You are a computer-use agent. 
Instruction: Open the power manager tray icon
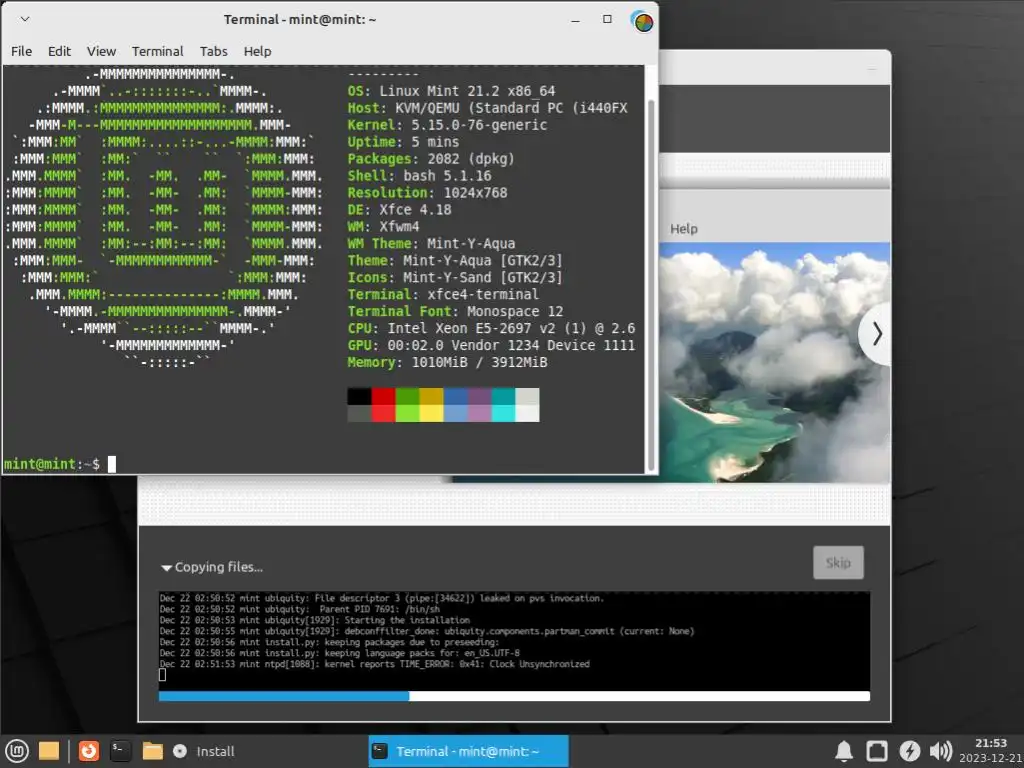(909, 752)
